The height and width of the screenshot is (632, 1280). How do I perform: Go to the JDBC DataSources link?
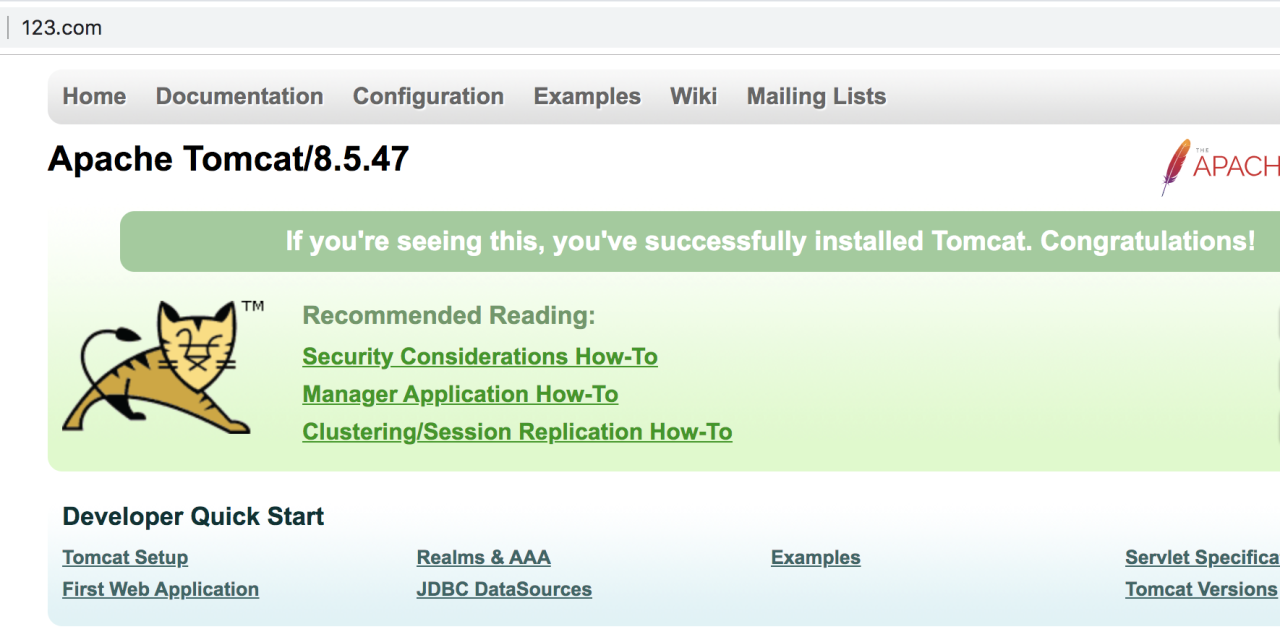tap(504, 590)
